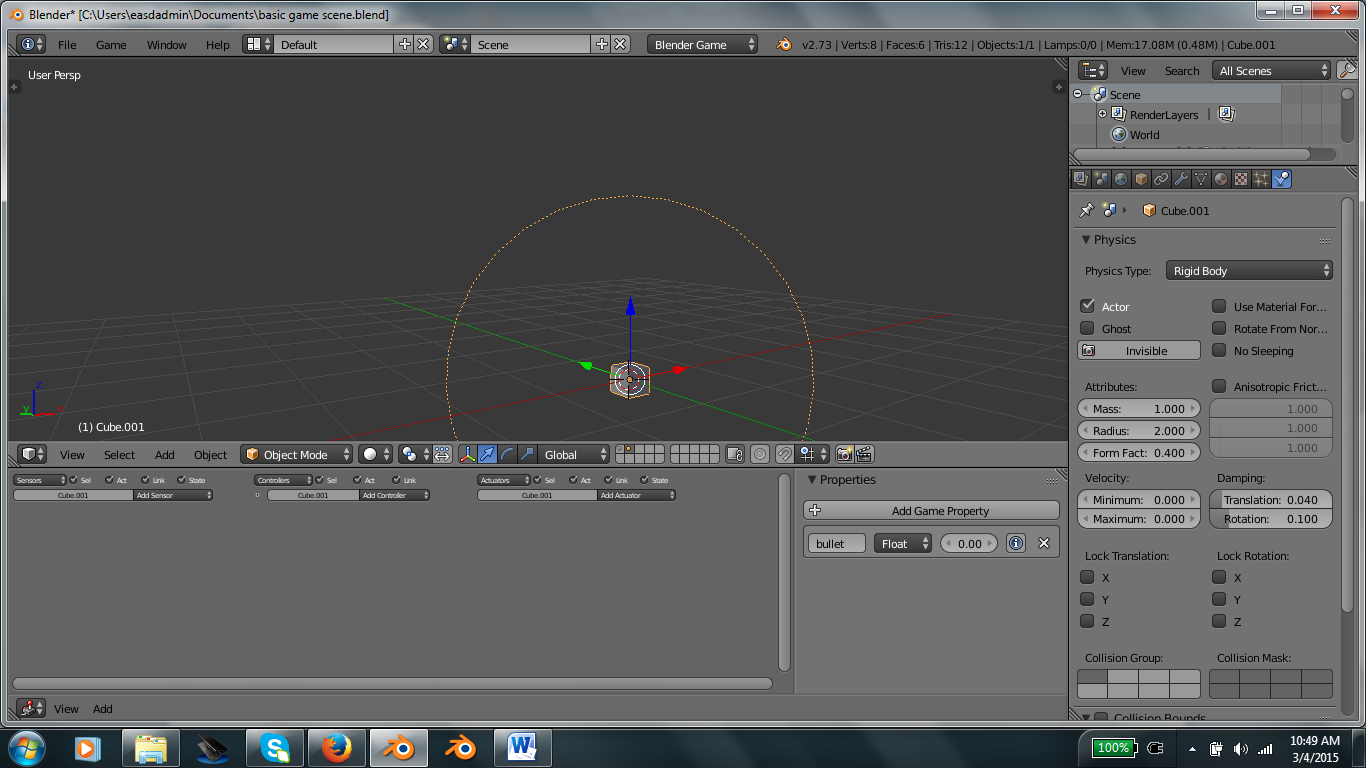Screen dimensions: 1366x768
Task: Open the Object Constraints chain-link tab
Action: pyautogui.click(x=1161, y=179)
